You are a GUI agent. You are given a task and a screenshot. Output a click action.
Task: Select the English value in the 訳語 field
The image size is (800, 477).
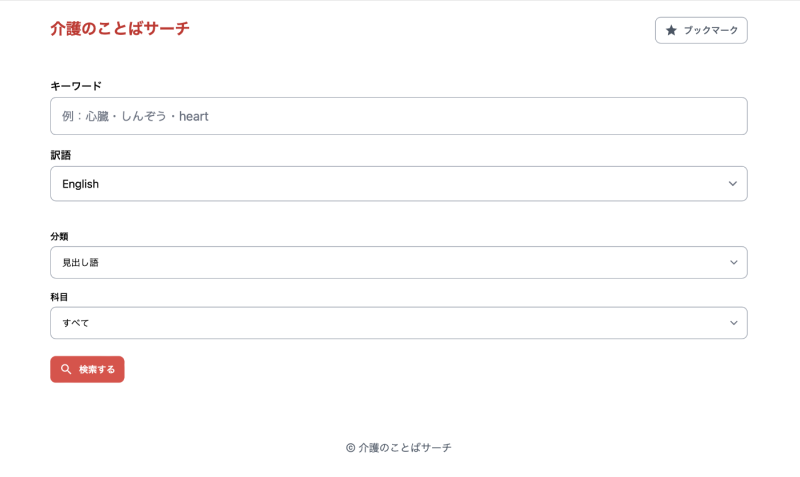[81, 184]
